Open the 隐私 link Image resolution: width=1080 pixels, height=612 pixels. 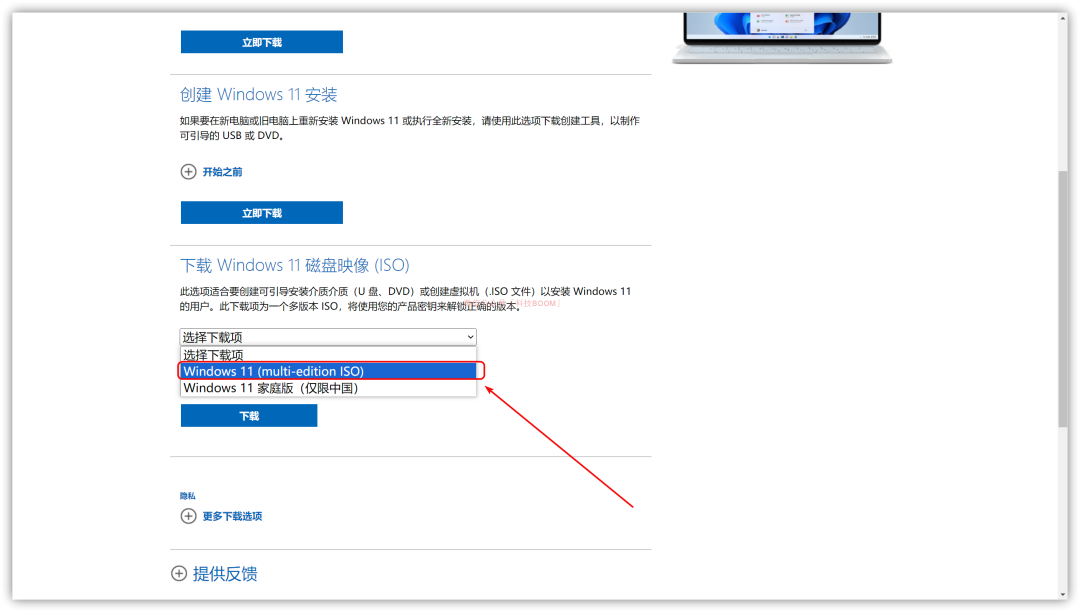pyautogui.click(x=187, y=496)
